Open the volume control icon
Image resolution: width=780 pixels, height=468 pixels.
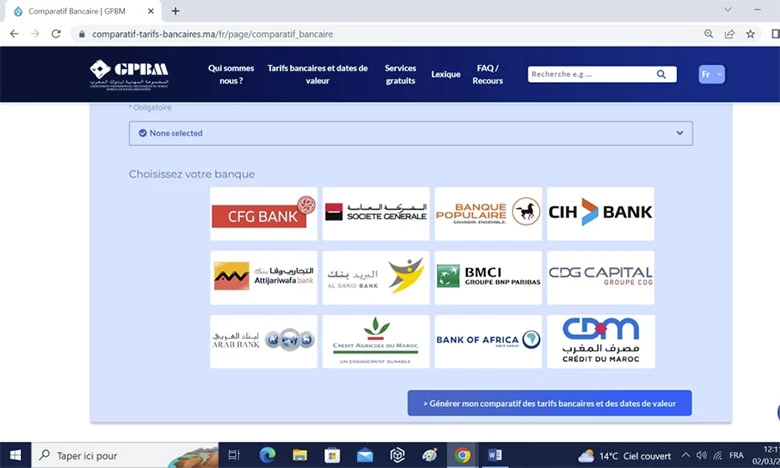pos(701,455)
